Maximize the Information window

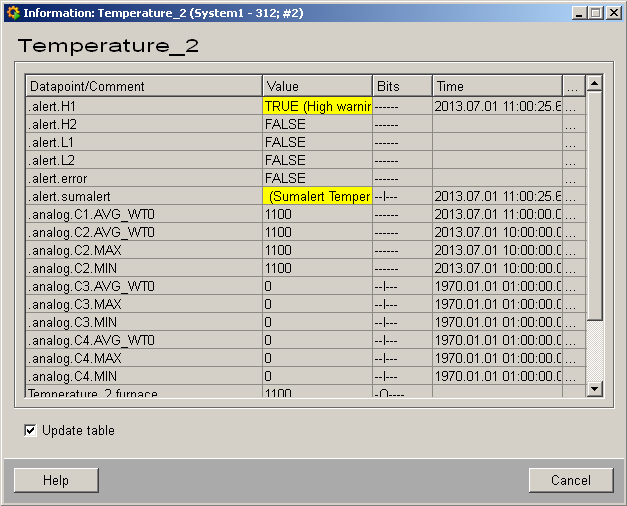click(596, 13)
